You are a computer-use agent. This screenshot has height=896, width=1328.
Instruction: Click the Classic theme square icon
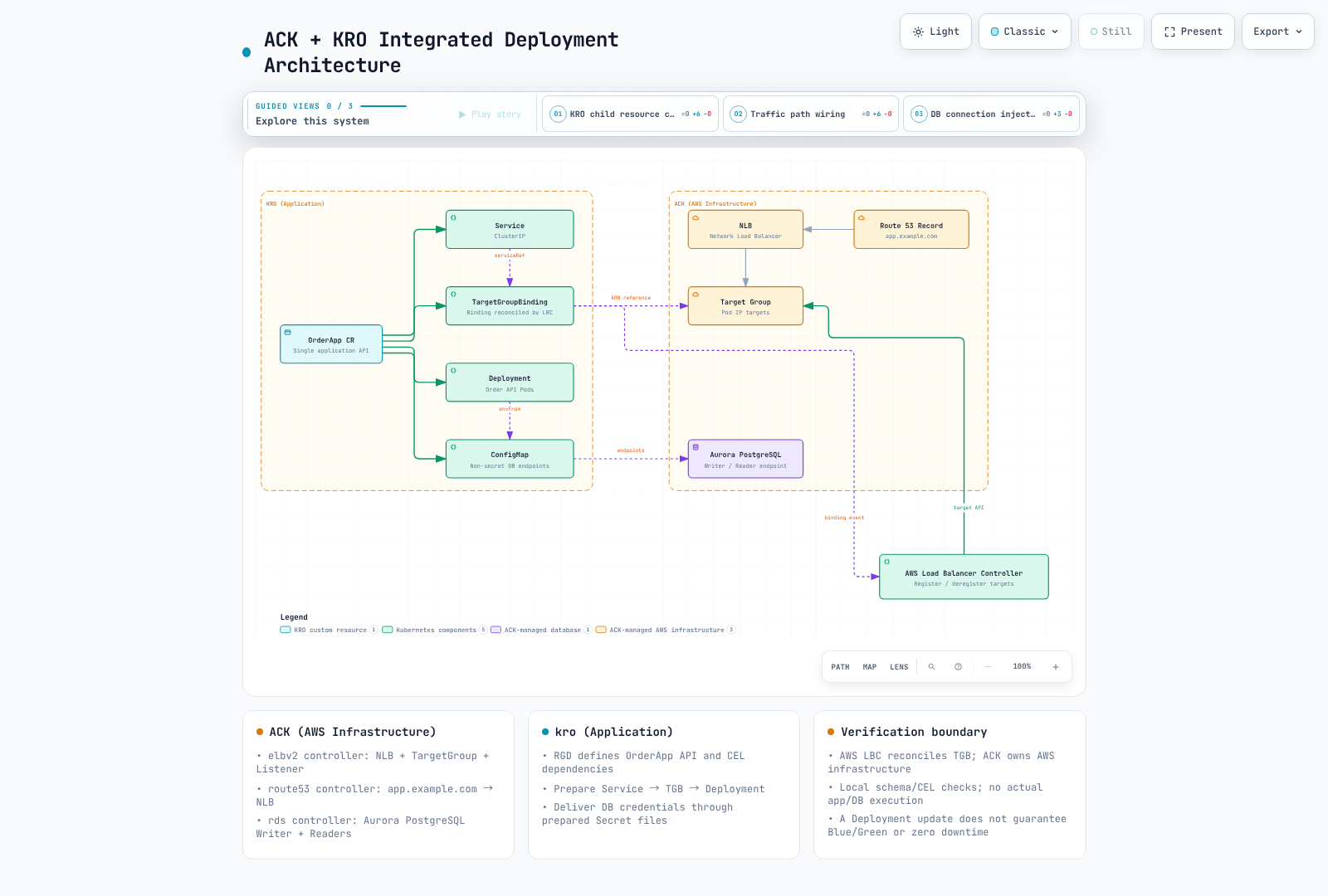(994, 32)
